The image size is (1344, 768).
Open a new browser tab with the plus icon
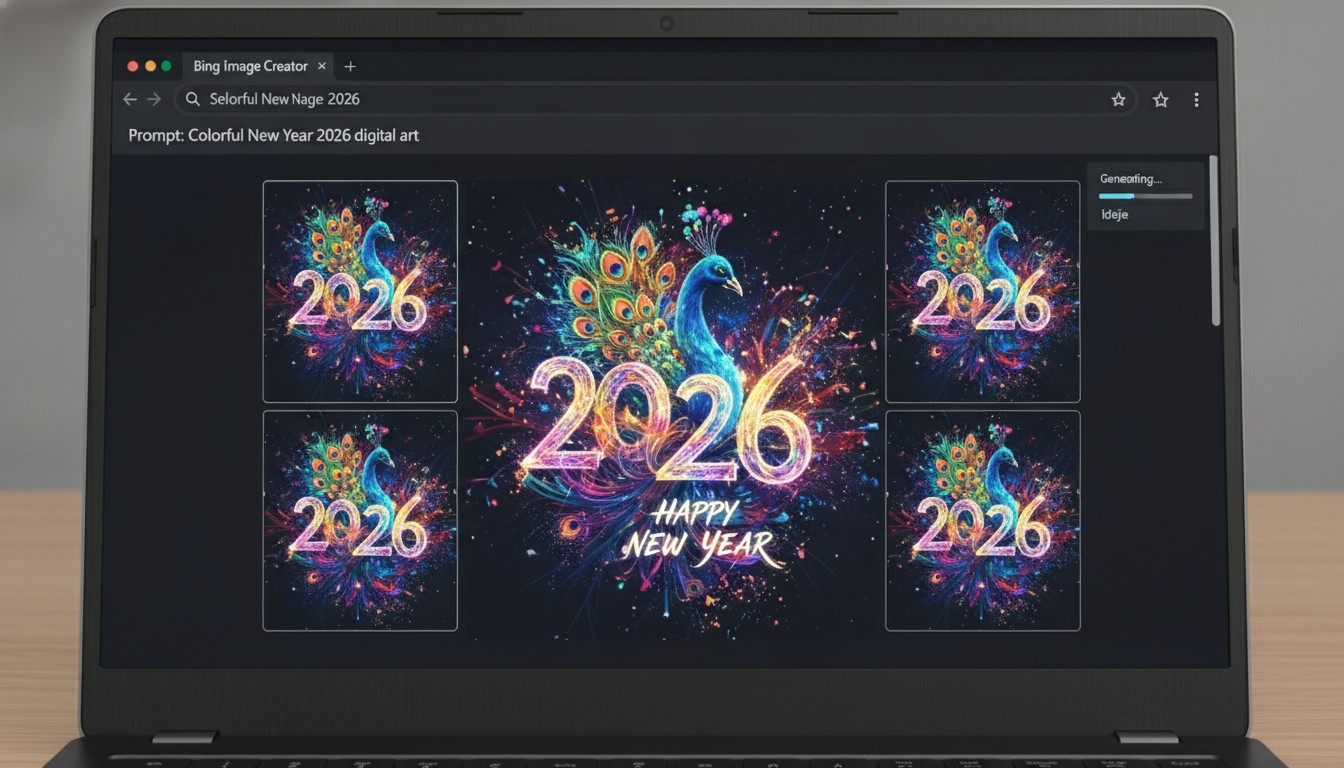point(350,66)
